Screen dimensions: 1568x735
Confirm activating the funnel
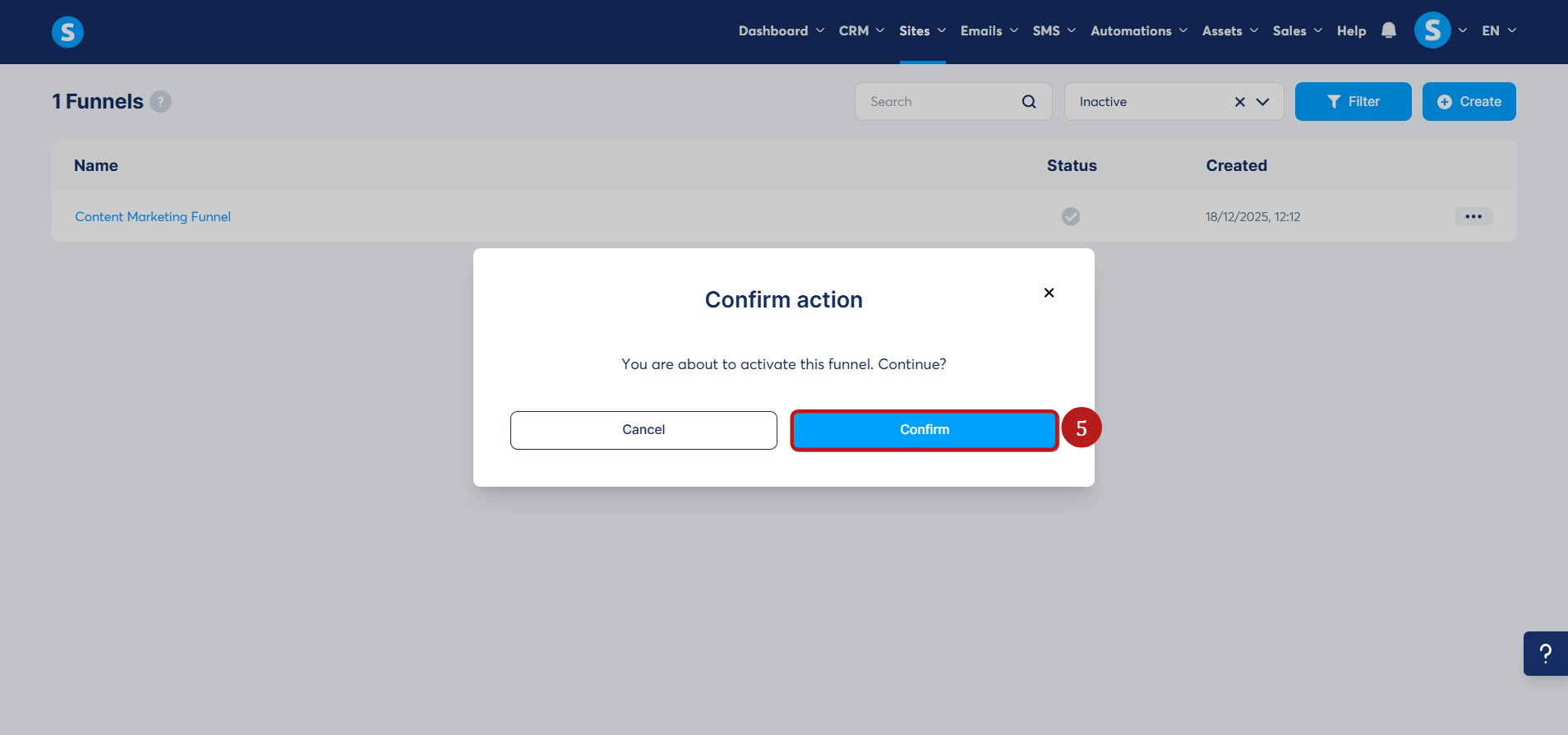click(925, 430)
